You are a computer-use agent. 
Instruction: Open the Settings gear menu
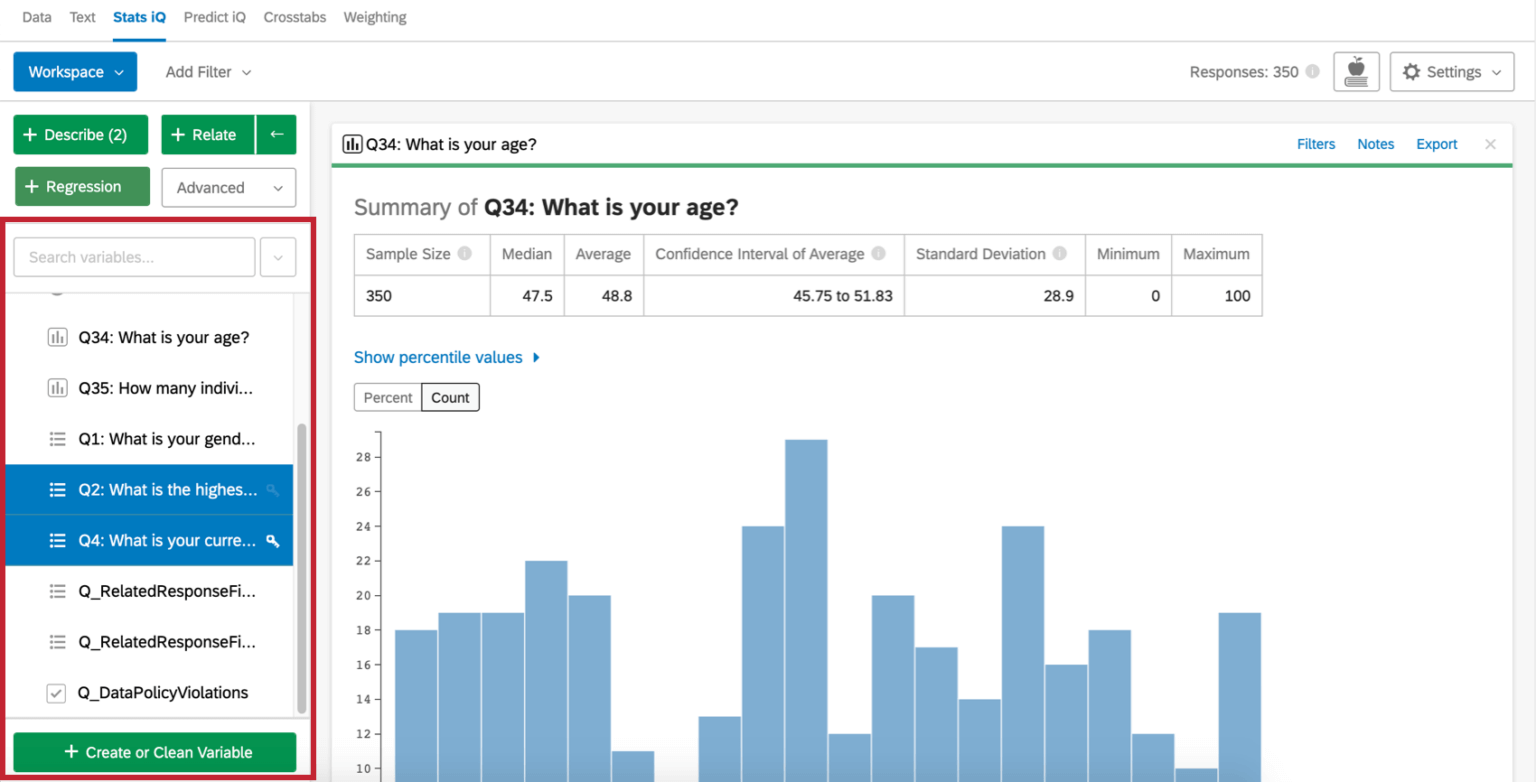[x=1450, y=71]
